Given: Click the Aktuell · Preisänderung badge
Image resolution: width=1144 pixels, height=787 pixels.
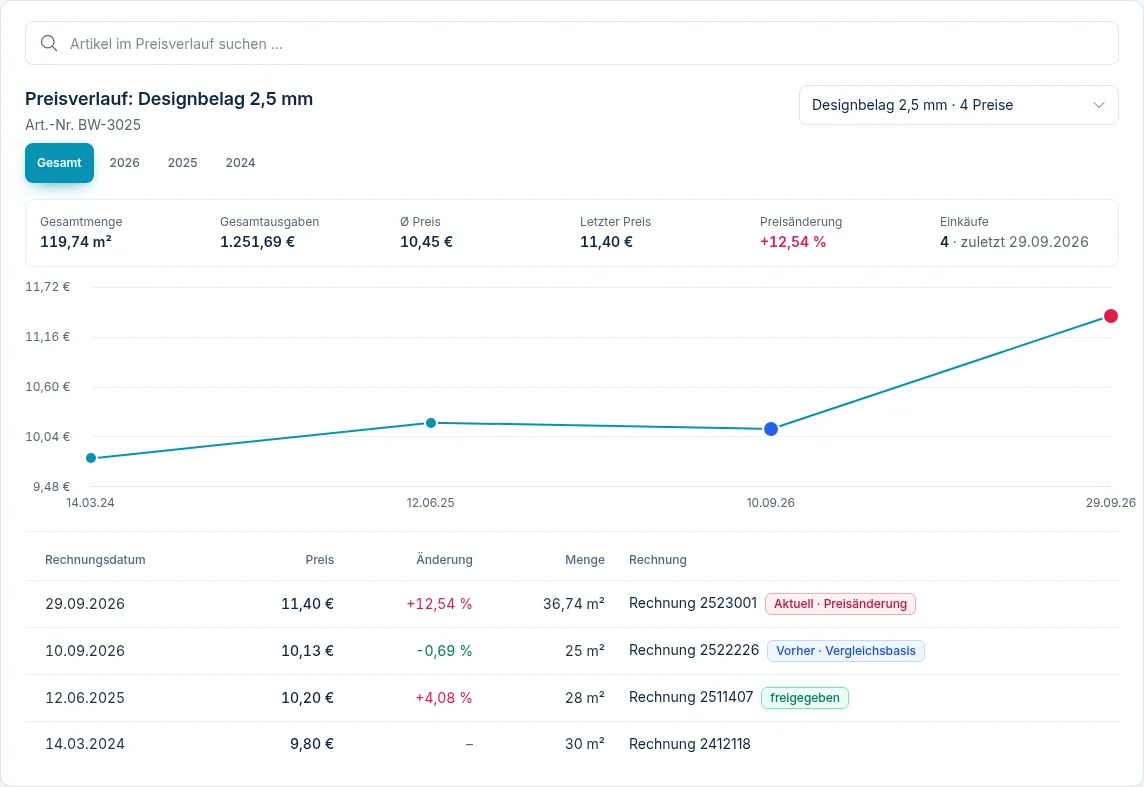Looking at the screenshot, I should click(840, 604).
